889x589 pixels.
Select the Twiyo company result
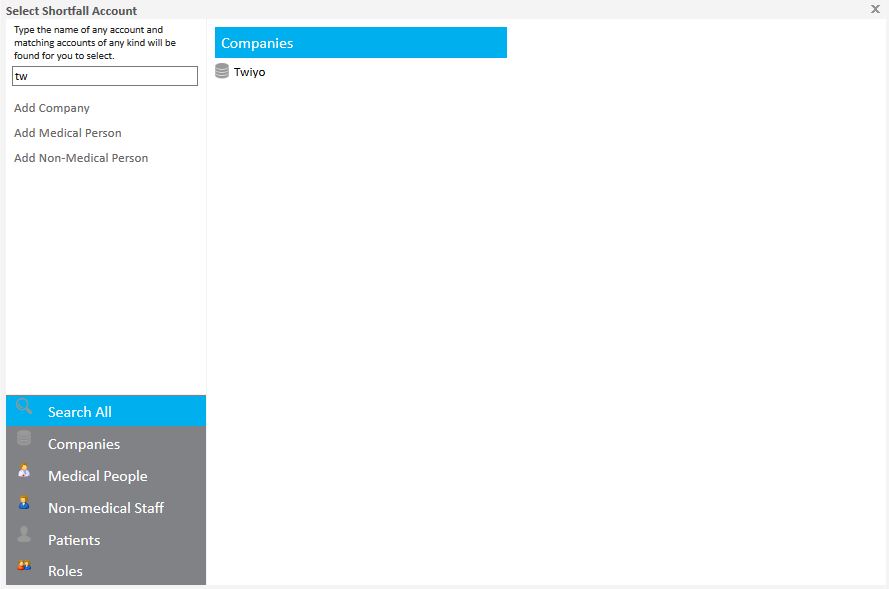tap(249, 72)
